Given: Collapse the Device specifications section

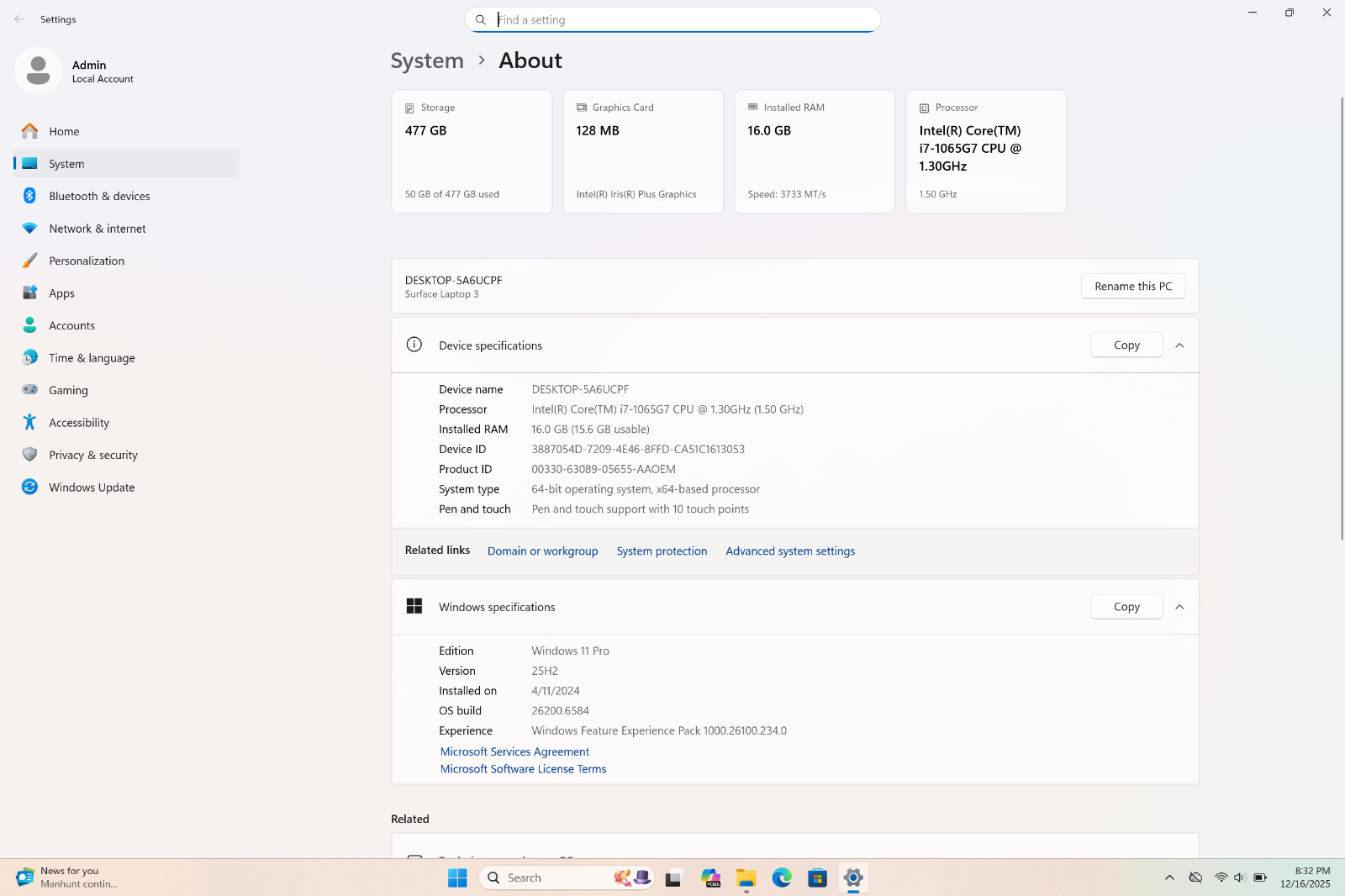Looking at the screenshot, I should [x=1179, y=345].
